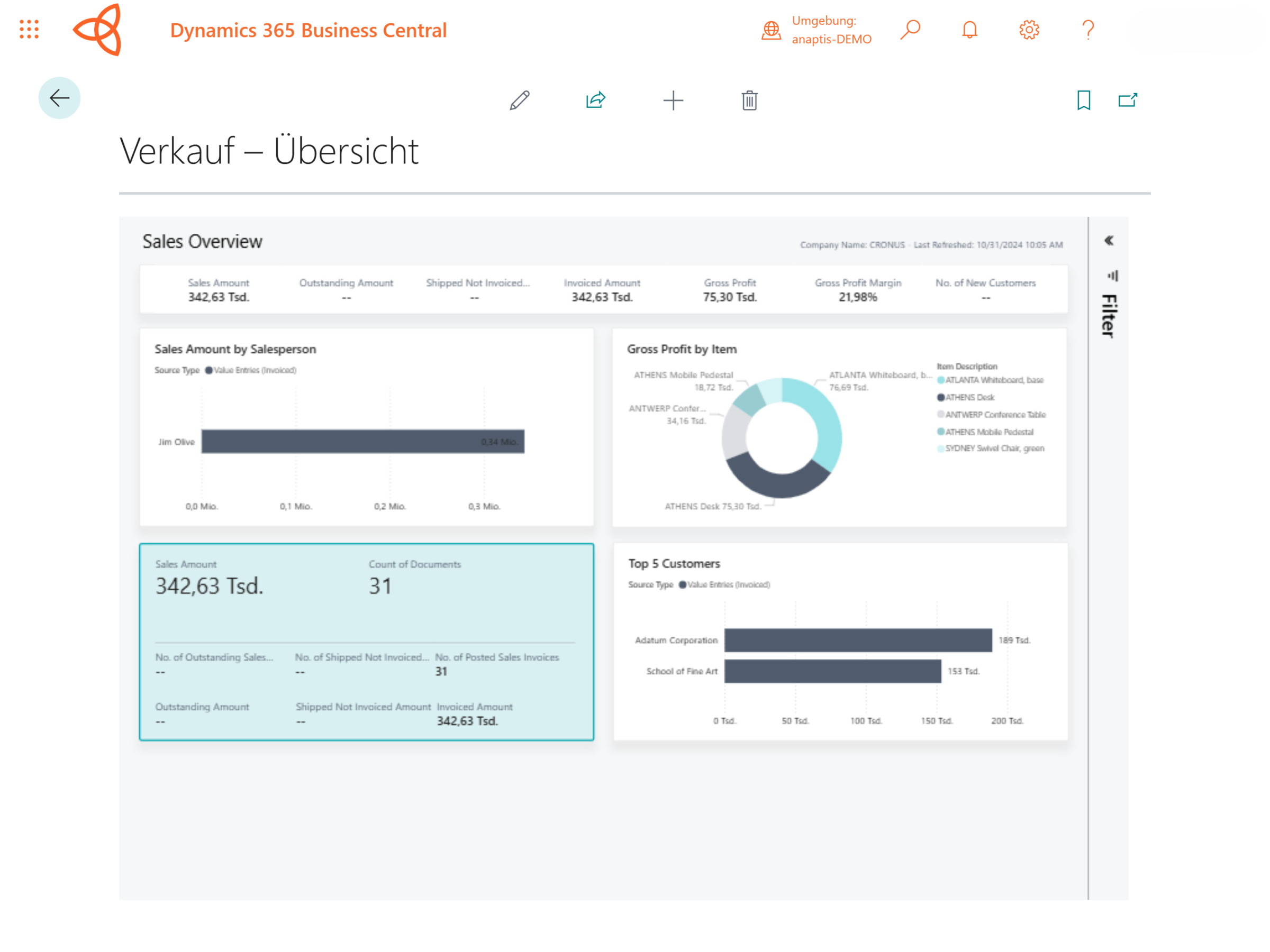Open the app launcher waffle menu

pos(29,29)
